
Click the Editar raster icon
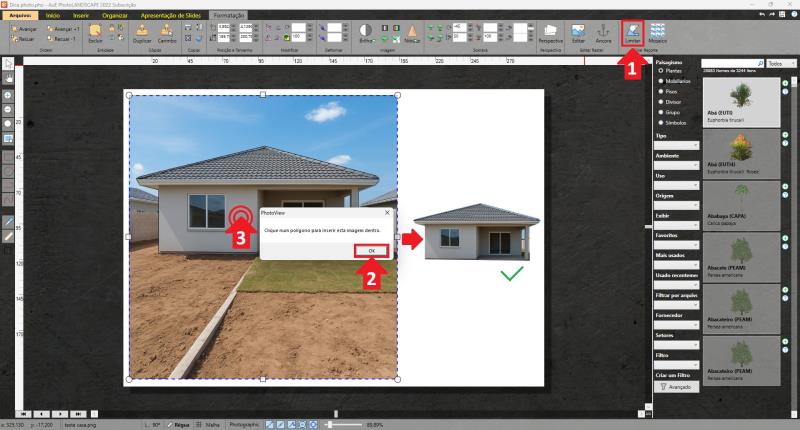pyautogui.click(x=578, y=34)
